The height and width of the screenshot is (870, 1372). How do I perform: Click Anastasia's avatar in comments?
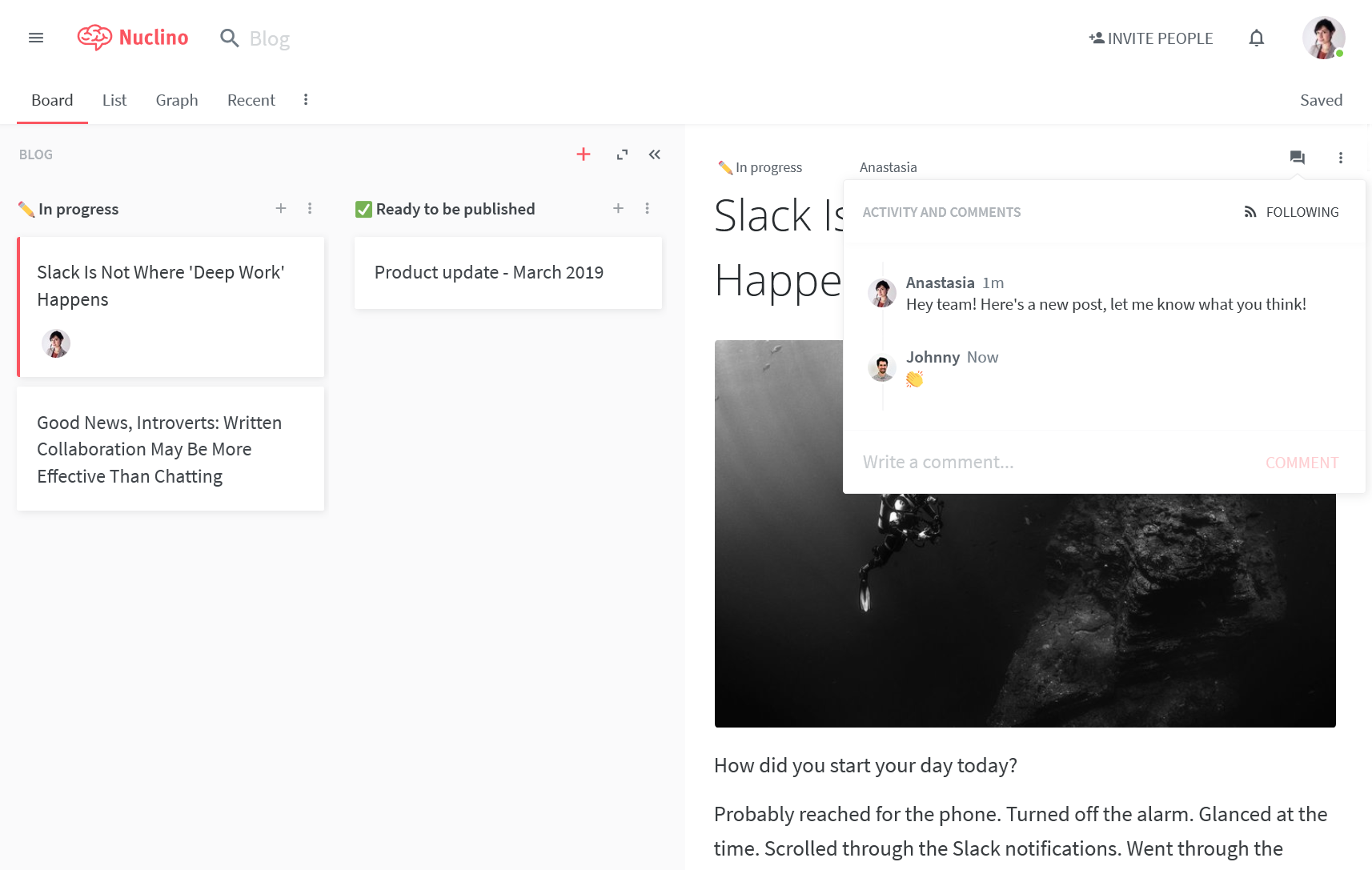pos(882,293)
